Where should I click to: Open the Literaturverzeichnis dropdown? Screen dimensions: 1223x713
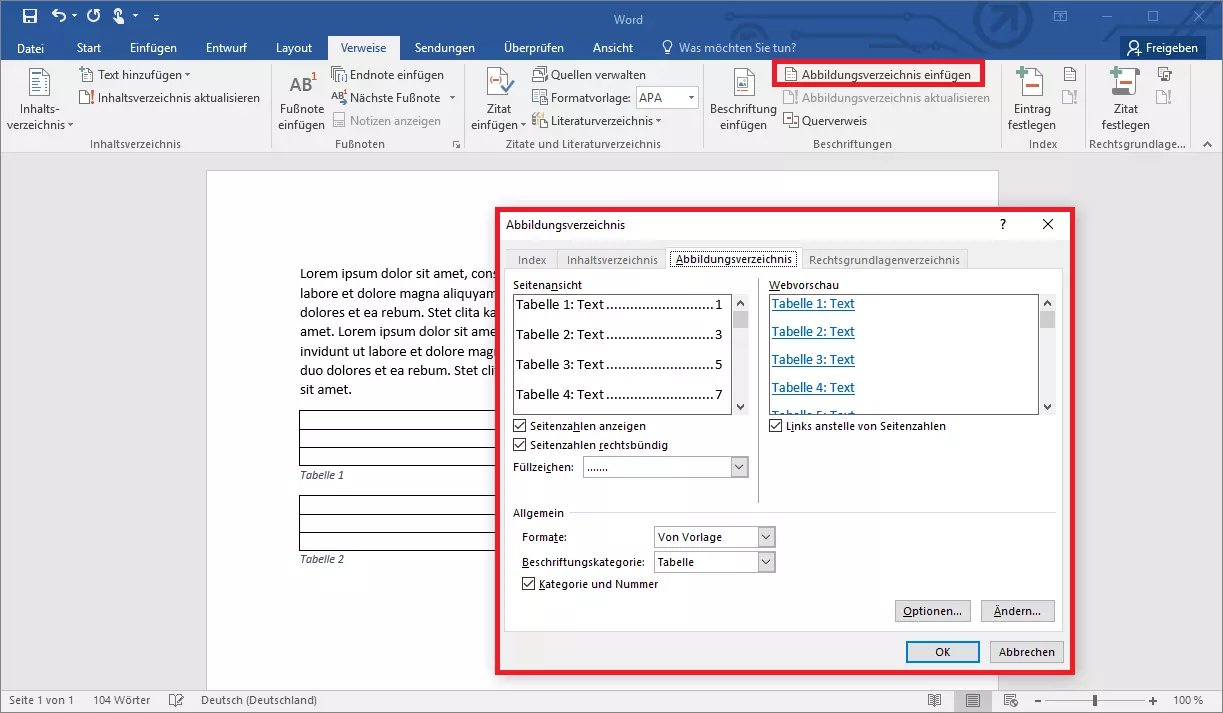coord(597,121)
